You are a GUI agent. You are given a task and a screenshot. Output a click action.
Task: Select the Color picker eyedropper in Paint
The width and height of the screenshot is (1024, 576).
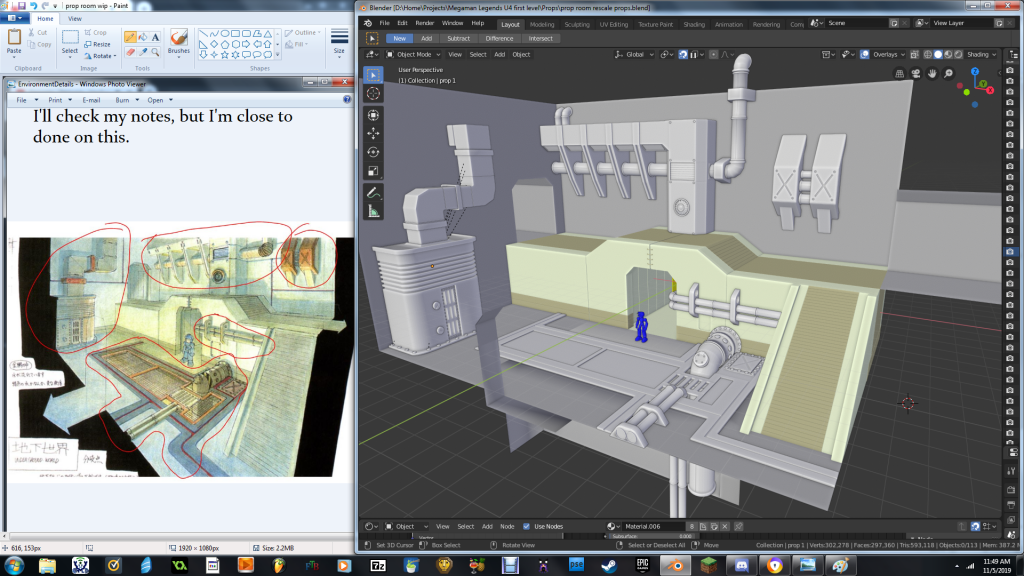coord(143,52)
